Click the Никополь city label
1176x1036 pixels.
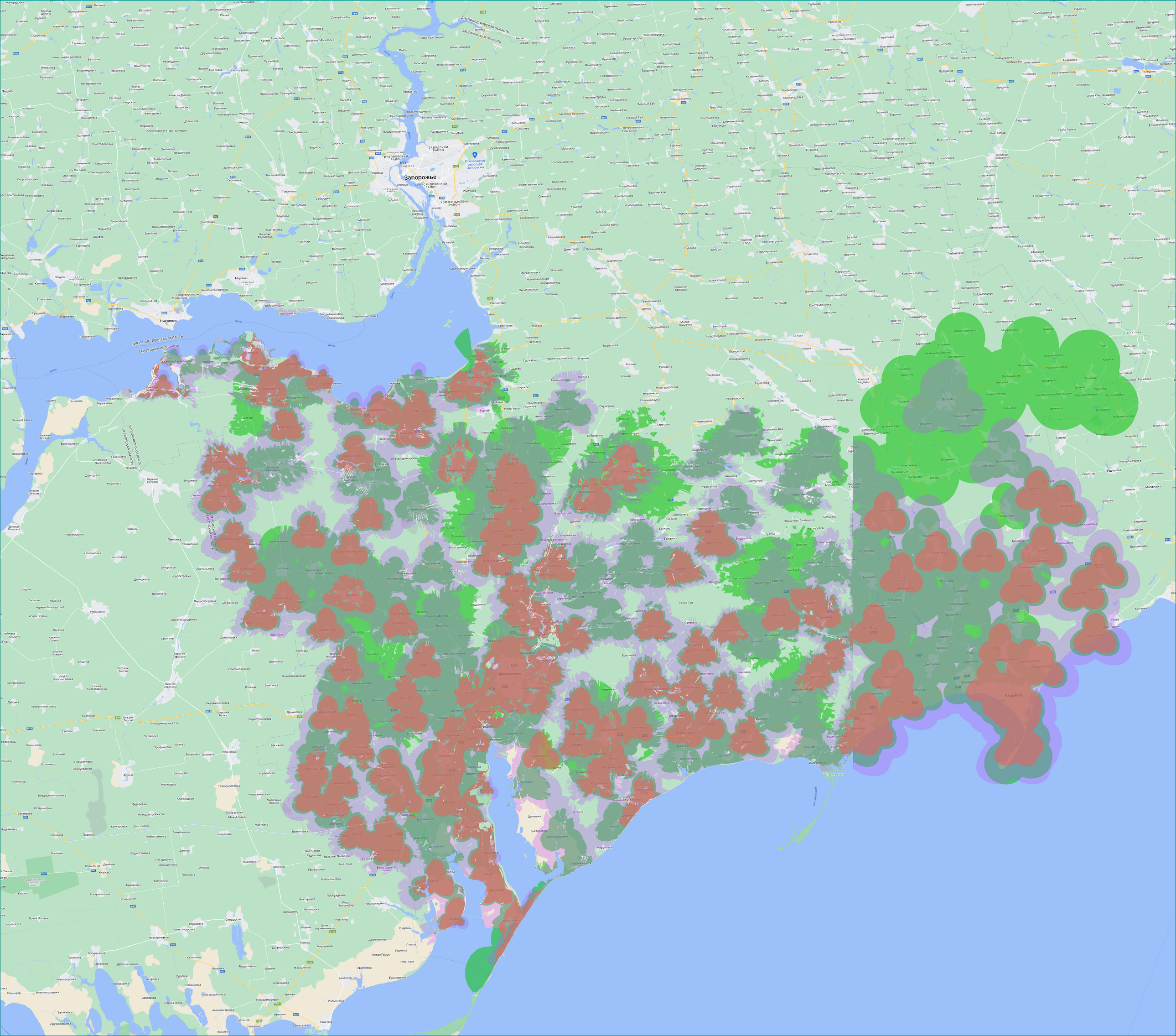click(x=169, y=321)
